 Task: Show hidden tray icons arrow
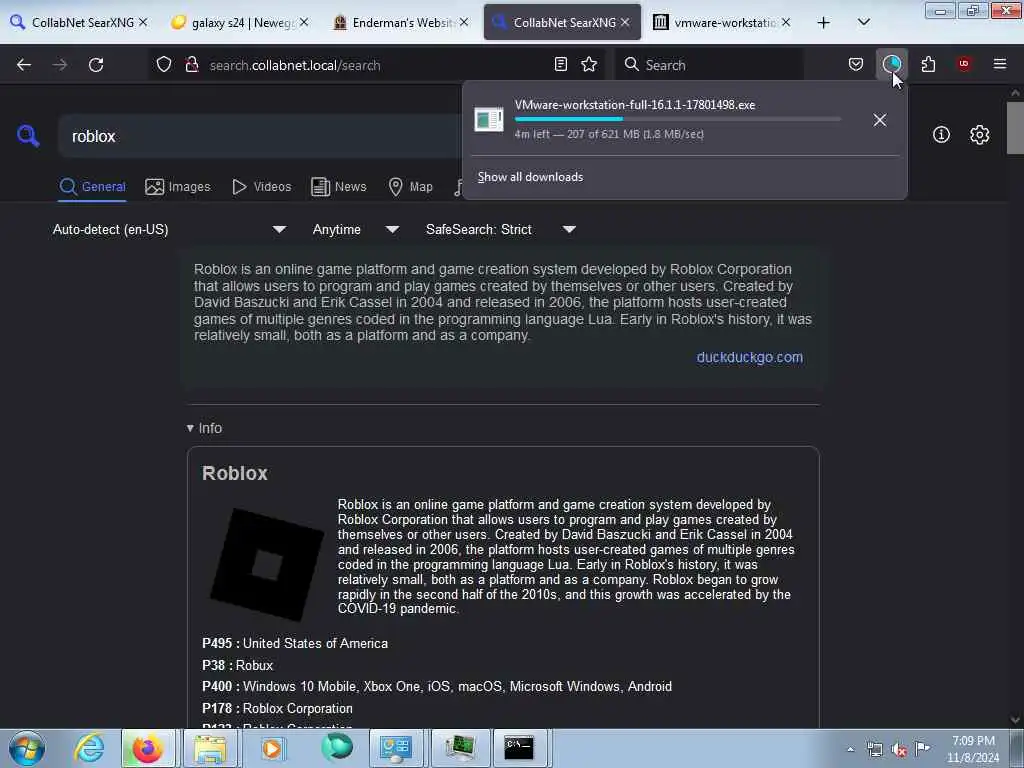850,750
